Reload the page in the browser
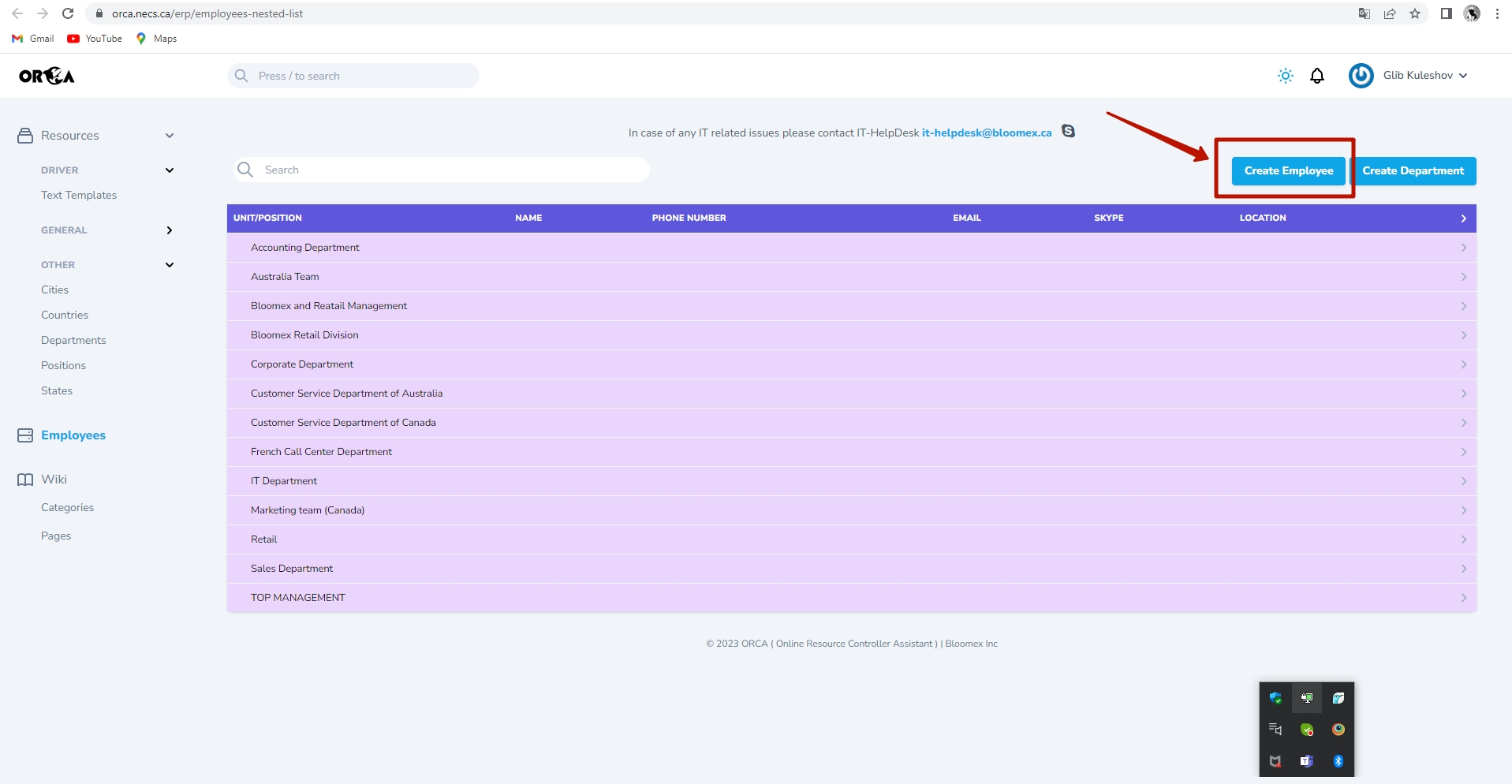Screen dimensions: 1512x784 68,13
